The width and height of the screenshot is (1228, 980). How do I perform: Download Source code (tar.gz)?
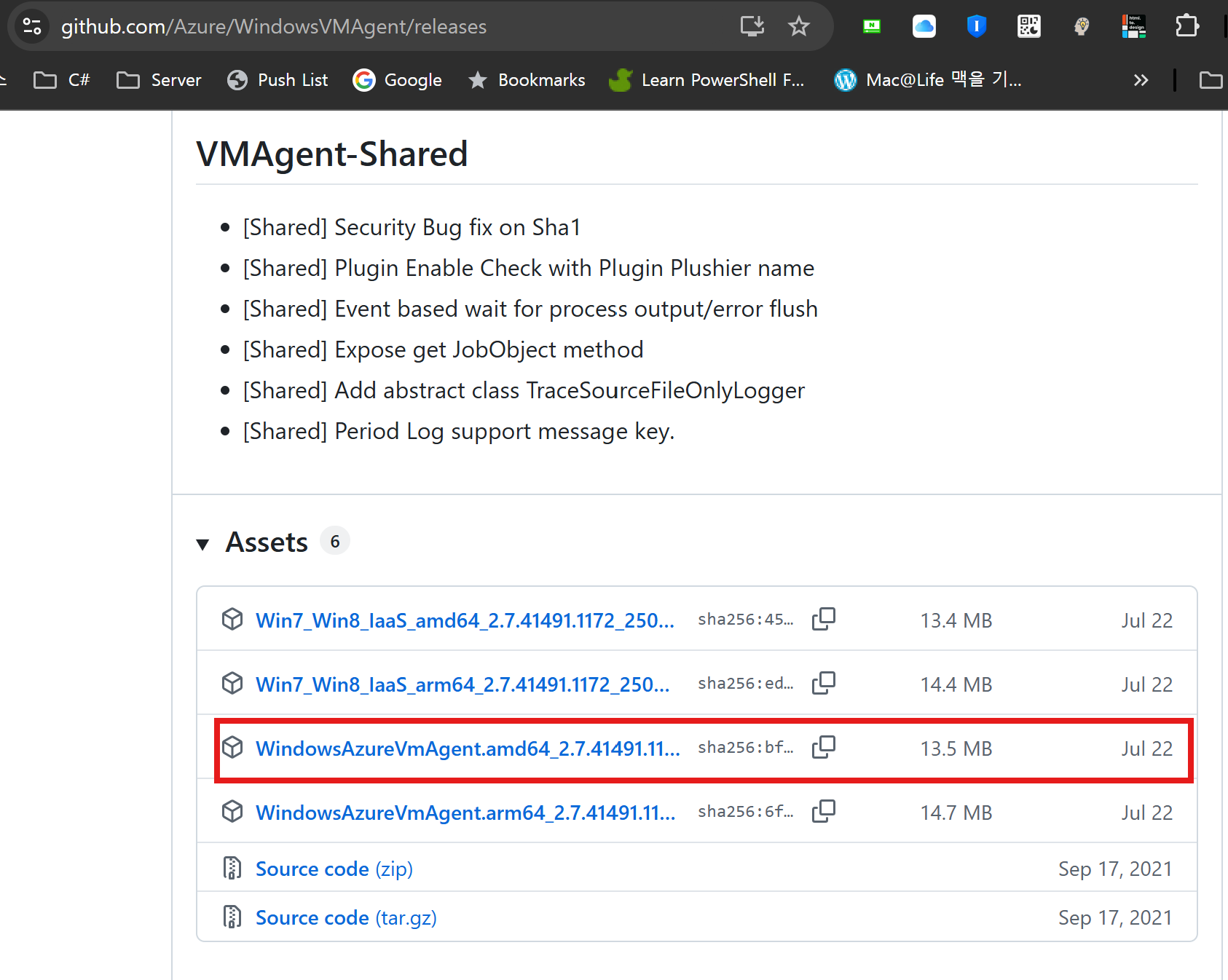[x=346, y=918]
